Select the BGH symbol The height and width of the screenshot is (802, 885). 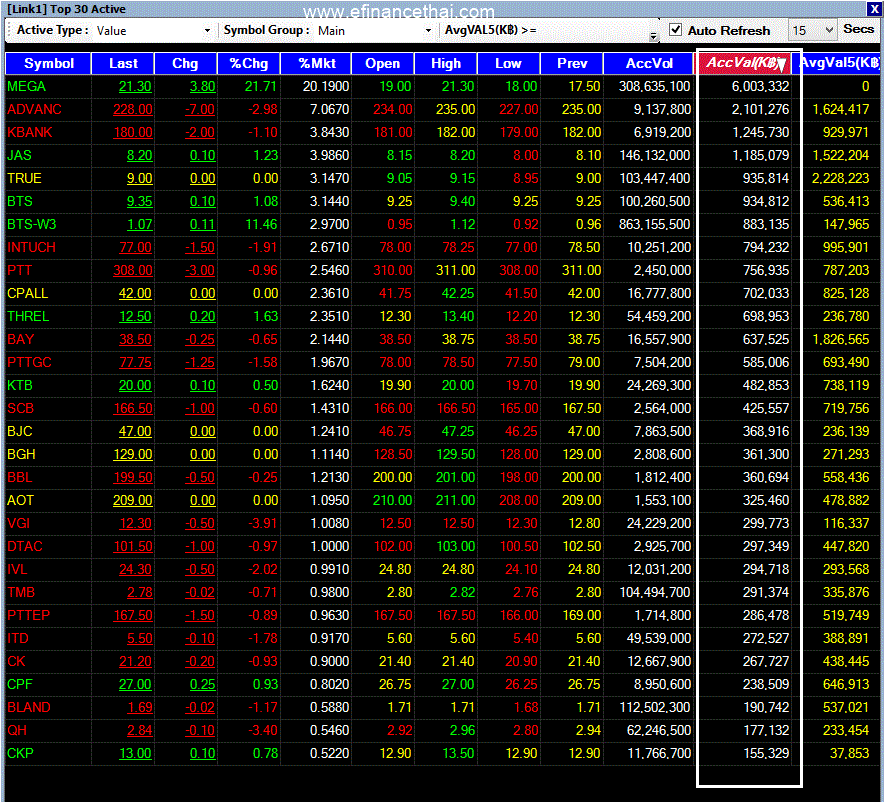coord(21,454)
